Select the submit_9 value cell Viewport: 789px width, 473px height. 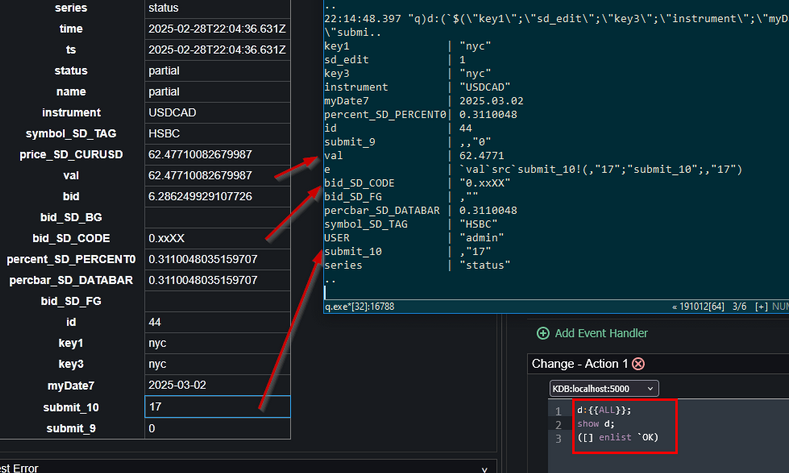tap(217, 428)
